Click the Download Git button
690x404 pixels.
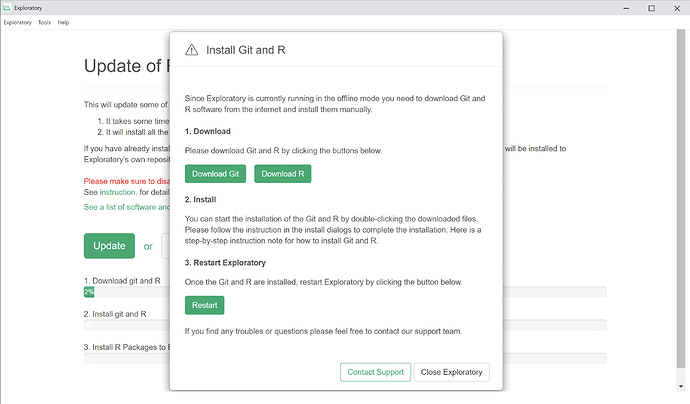215,174
